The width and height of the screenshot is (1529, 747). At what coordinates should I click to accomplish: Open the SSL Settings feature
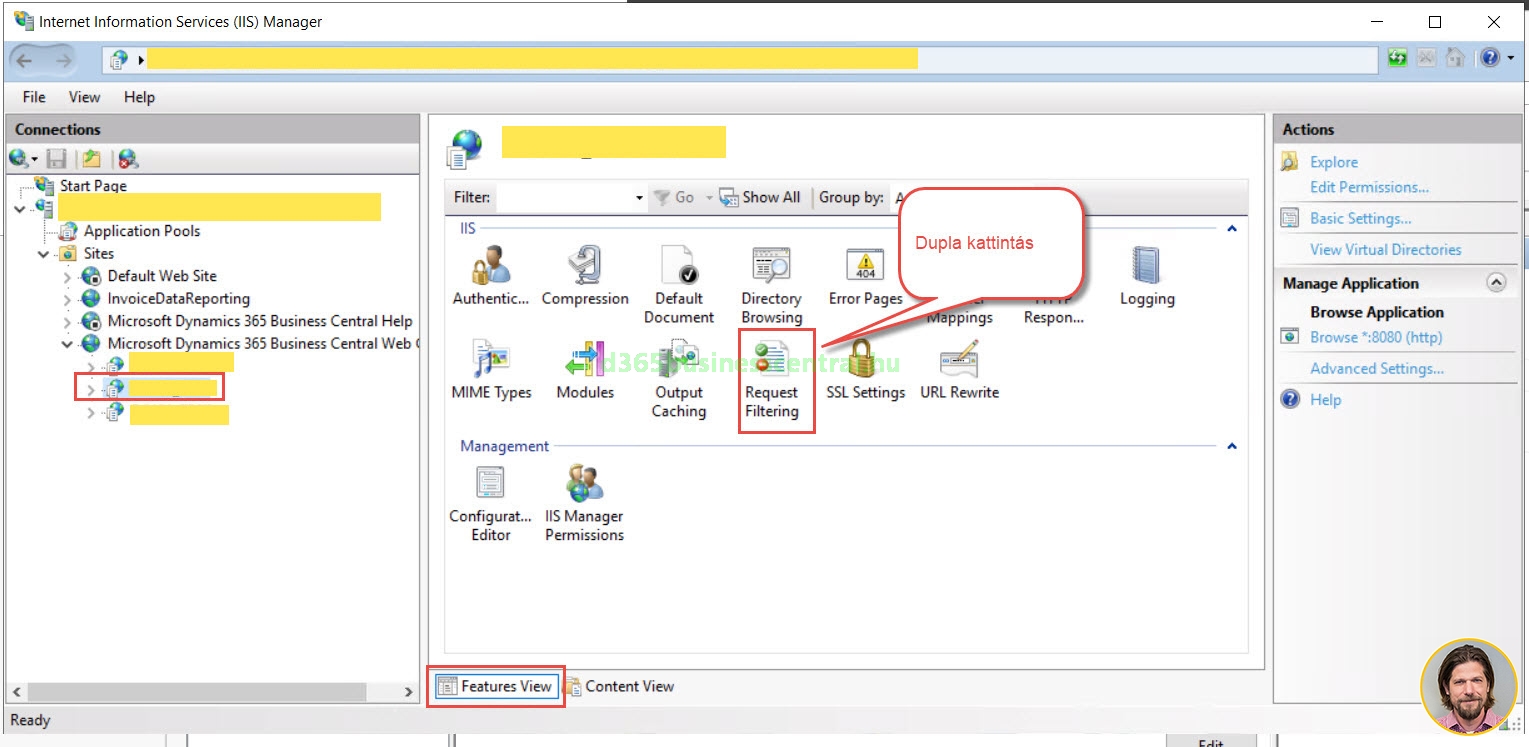click(865, 370)
